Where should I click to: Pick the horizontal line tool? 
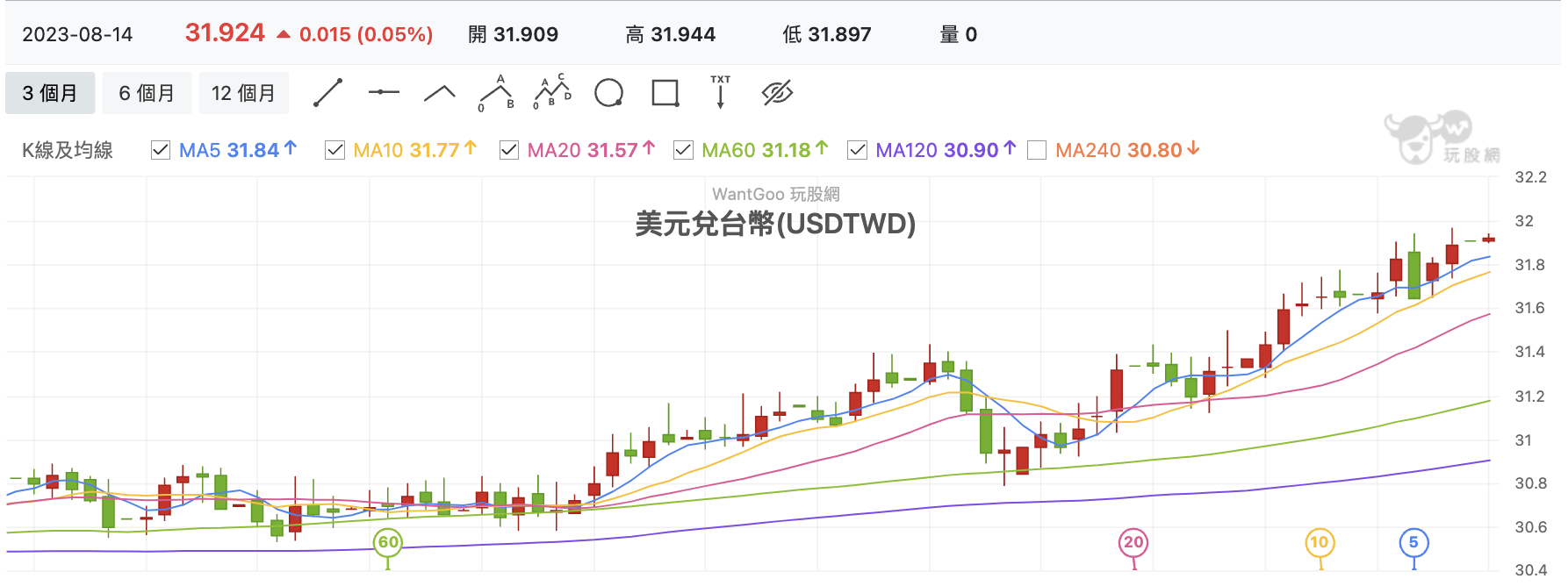point(384,92)
